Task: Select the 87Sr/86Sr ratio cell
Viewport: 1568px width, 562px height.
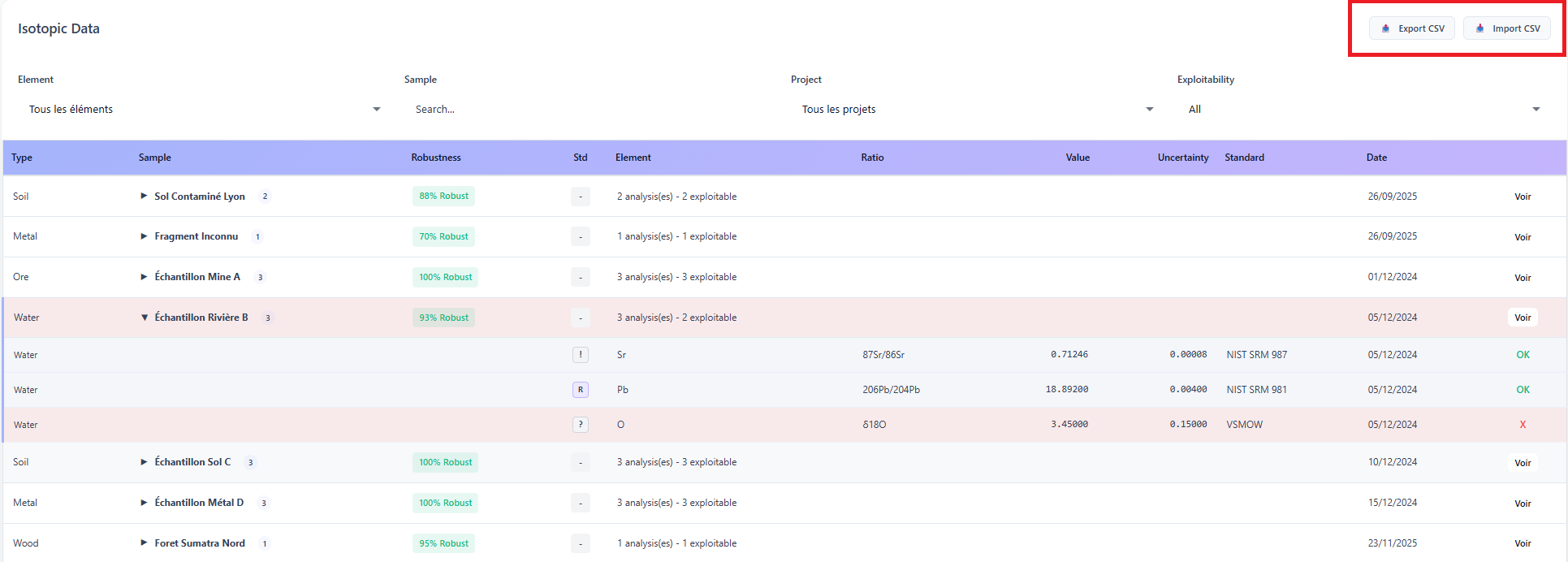Action: [883, 355]
